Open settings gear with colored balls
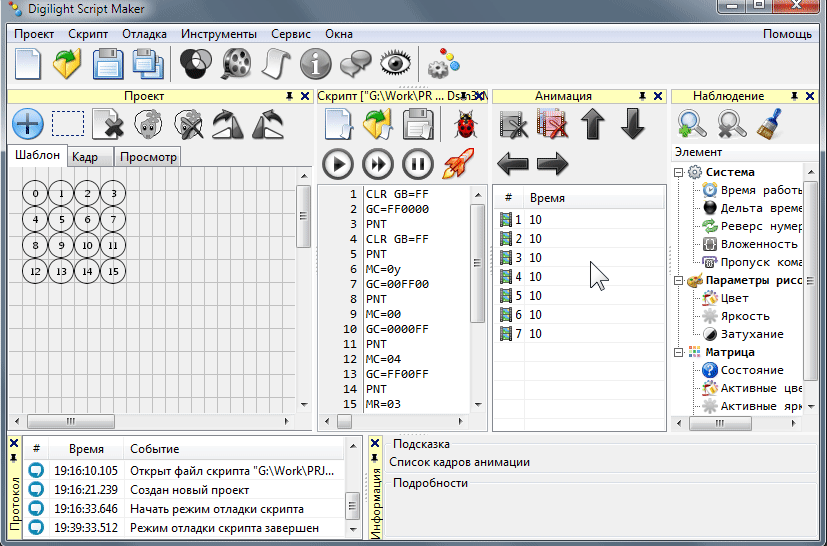Screen dimensions: 827x546 pos(443,63)
